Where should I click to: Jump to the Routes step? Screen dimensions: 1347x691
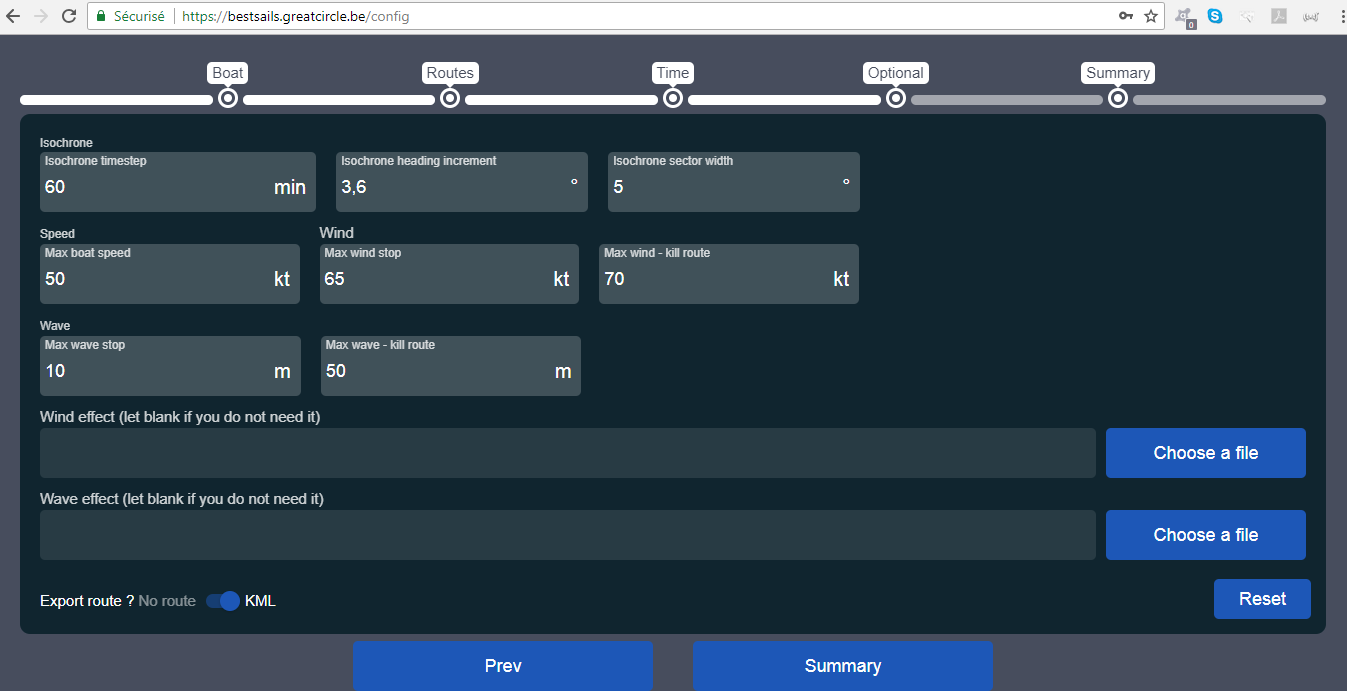point(450,98)
